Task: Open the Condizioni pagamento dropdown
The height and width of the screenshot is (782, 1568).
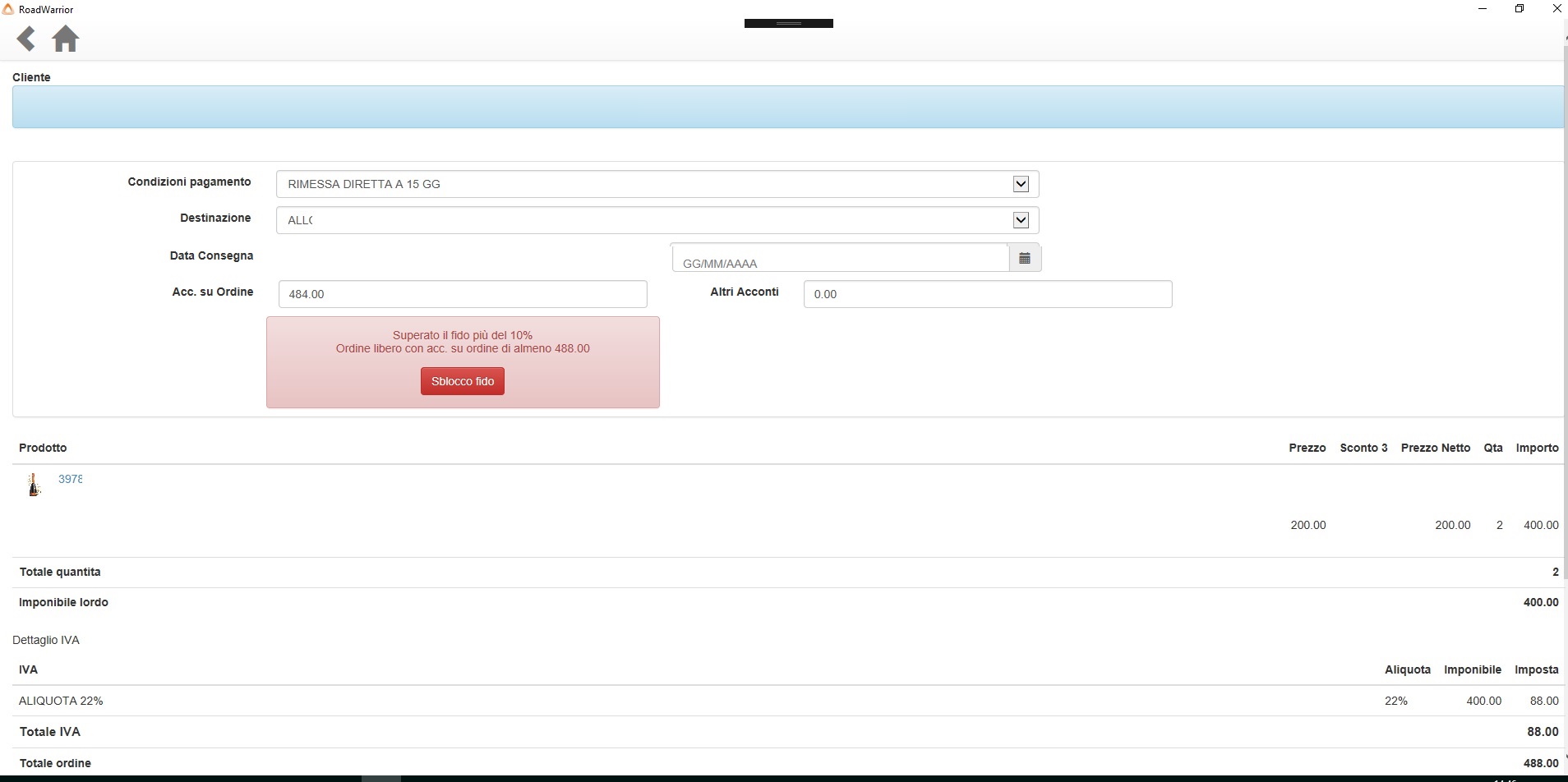Action: pyautogui.click(x=1021, y=184)
